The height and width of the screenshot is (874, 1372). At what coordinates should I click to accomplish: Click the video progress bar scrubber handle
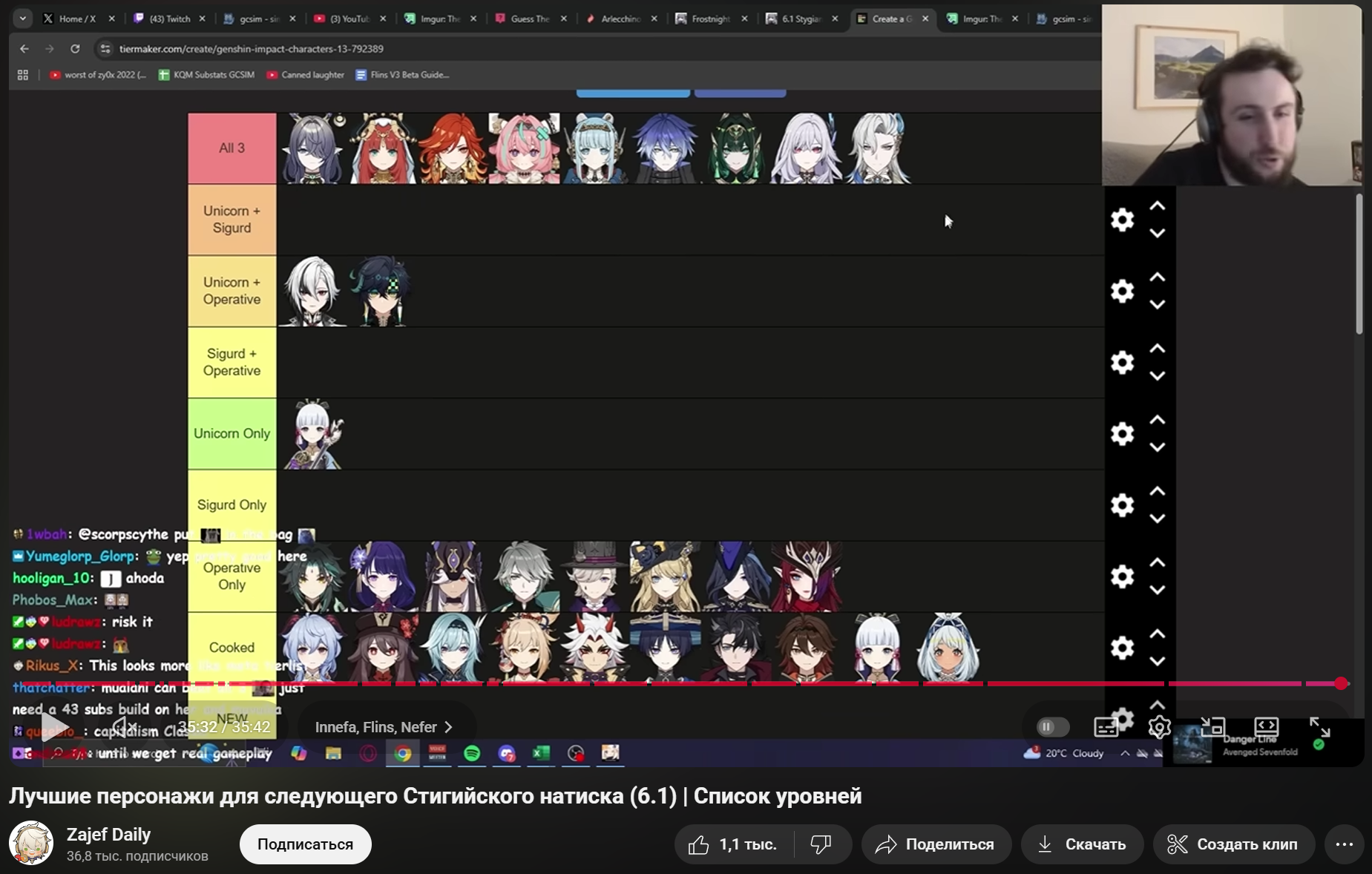point(1341,683)
